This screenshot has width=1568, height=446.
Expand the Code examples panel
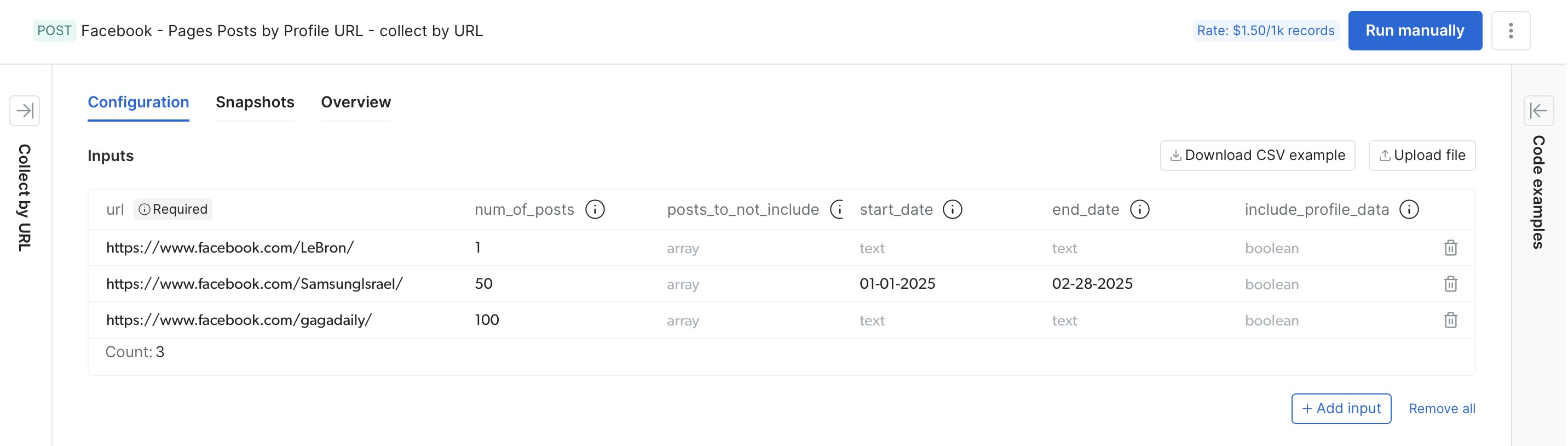(x=1537, y=111)
